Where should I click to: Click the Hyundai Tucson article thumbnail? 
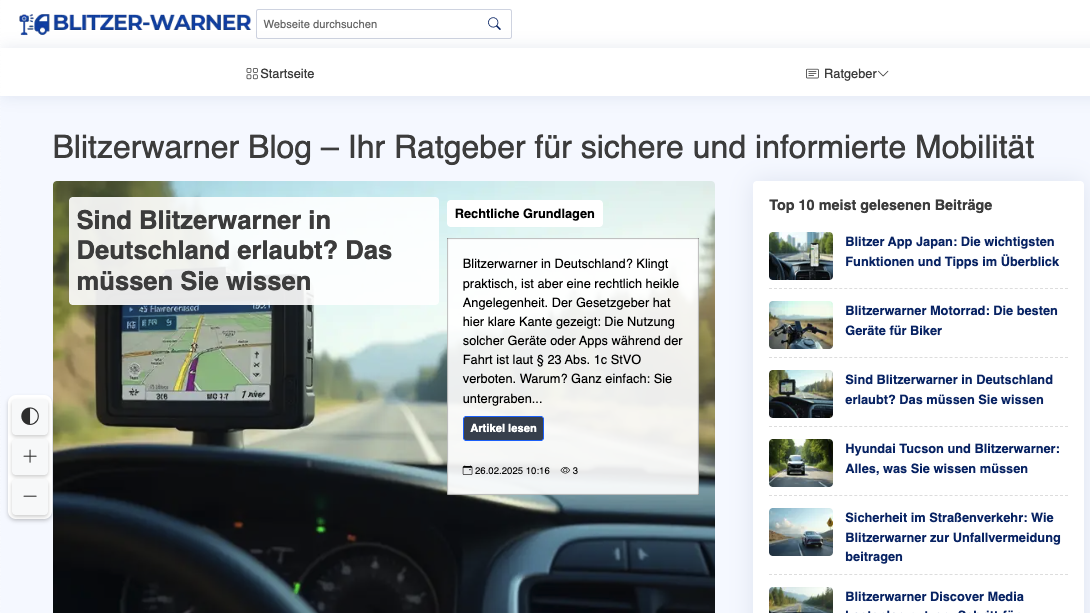(800, 463)
